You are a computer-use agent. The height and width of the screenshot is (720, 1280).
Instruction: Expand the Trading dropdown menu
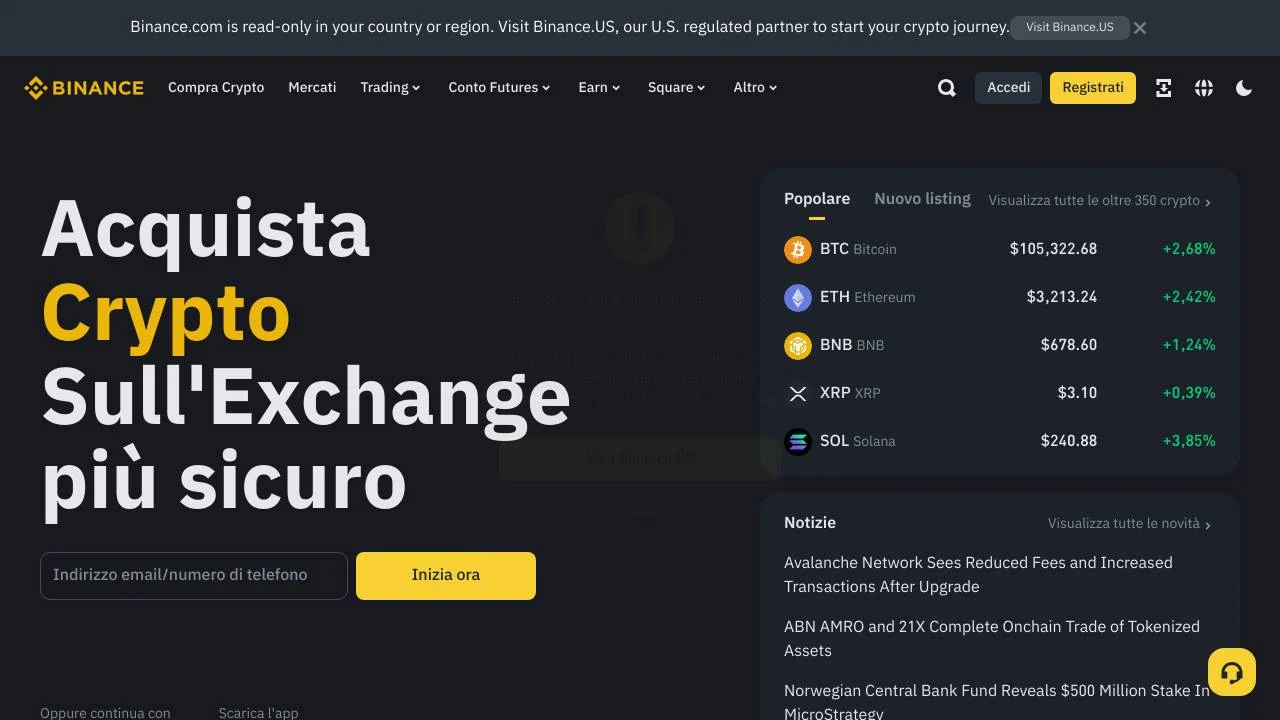(390, 87)
